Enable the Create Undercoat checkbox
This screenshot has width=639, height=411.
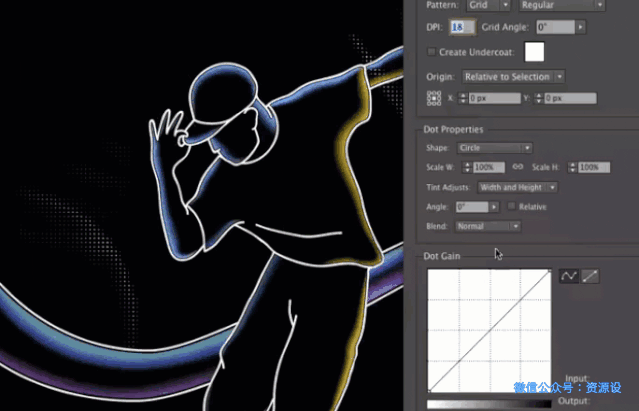tap(431, 52)
